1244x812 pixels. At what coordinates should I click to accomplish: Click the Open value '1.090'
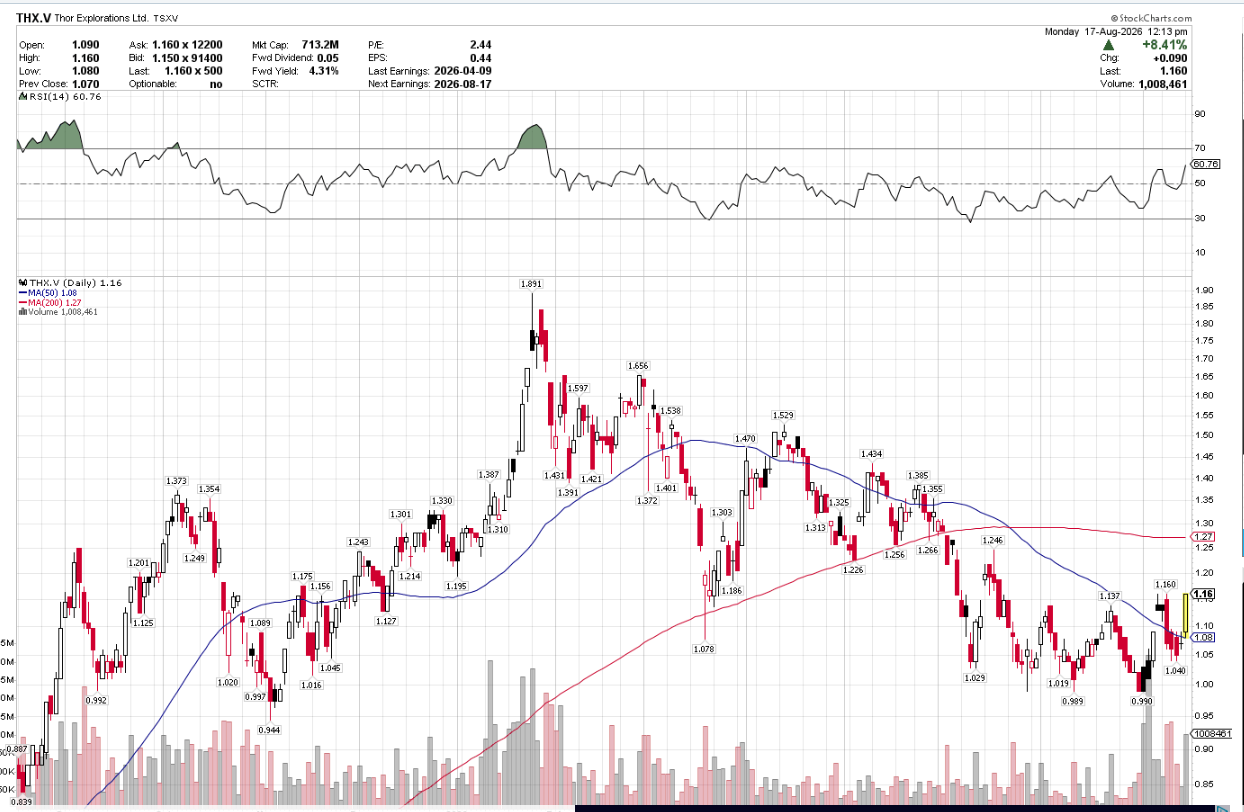pos(86,45)
